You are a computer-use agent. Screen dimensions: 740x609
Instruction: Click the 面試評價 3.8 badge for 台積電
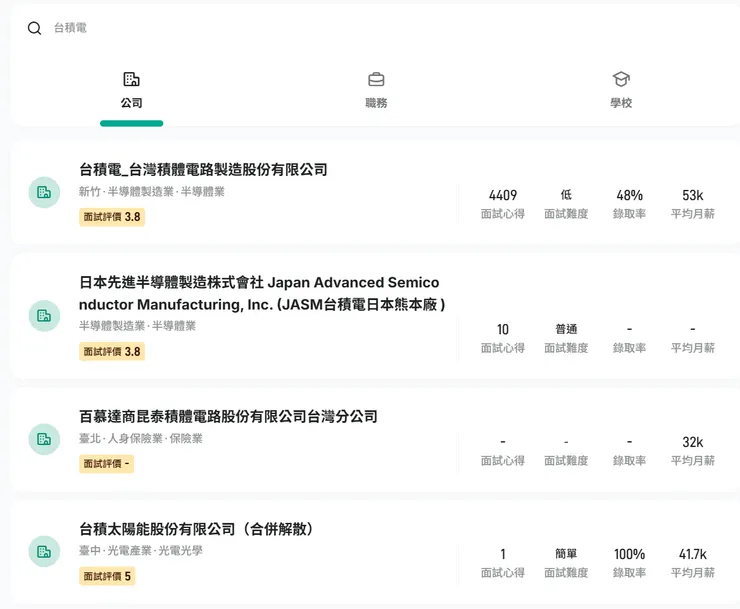112,217
